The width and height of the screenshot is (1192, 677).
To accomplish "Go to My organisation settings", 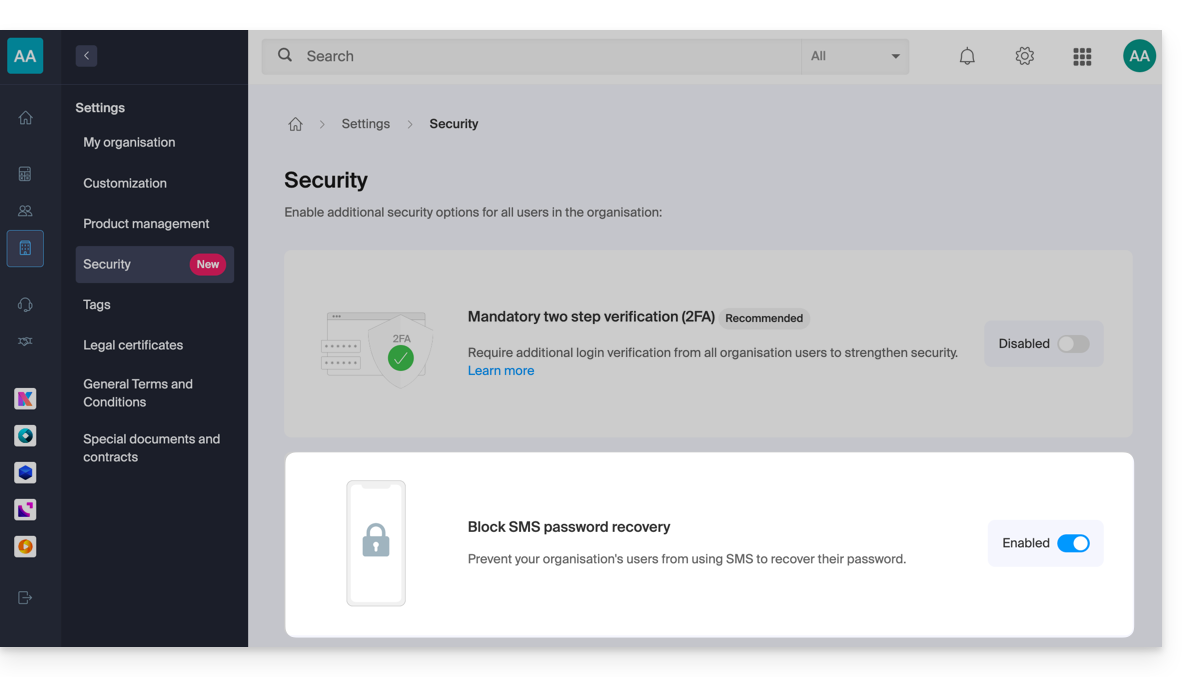I will (129, 143).
